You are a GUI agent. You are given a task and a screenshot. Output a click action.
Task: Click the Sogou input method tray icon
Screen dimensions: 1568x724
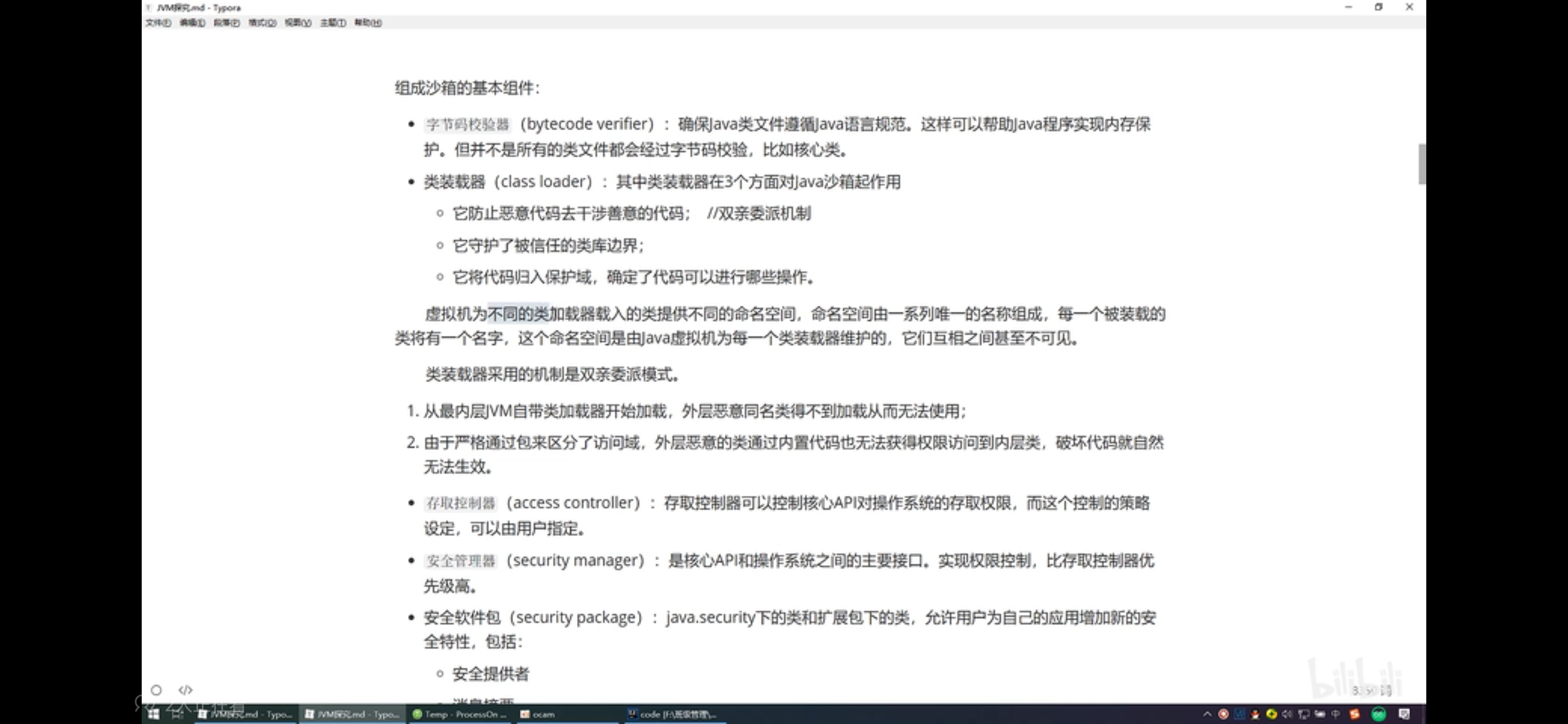[x=1355, y=713]
